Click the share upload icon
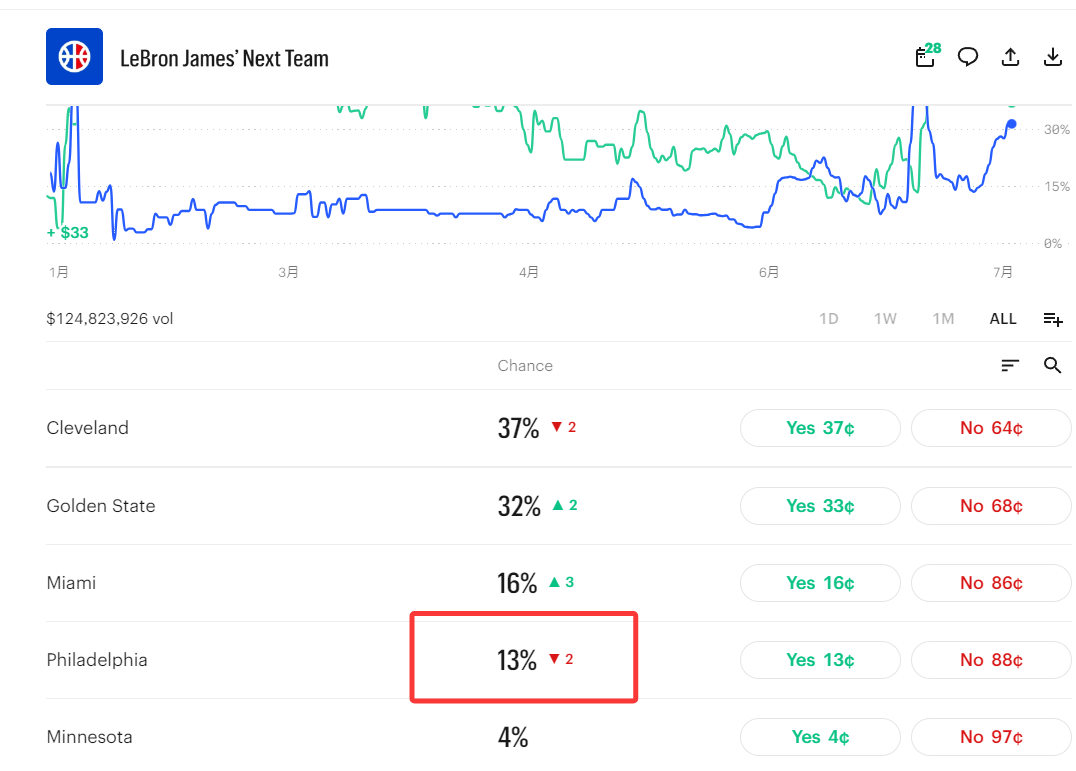This screenshot has width=1076, height=771. [1010, 57]
